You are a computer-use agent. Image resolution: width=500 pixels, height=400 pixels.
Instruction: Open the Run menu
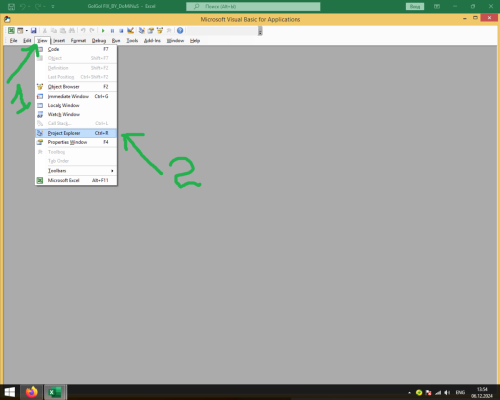(116, 41)
